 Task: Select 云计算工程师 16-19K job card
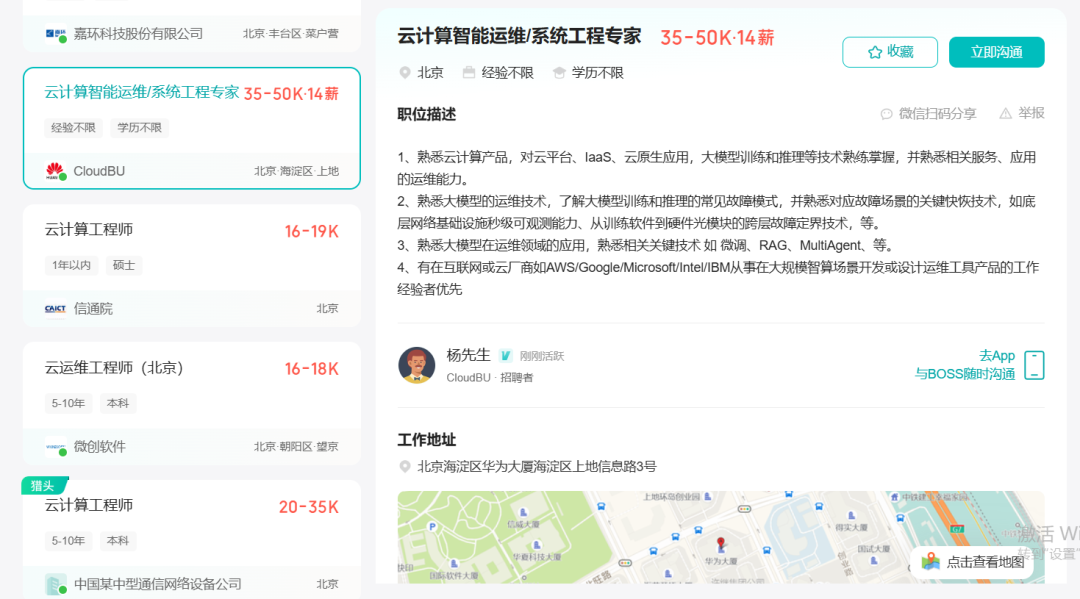[x=191, y=231]
